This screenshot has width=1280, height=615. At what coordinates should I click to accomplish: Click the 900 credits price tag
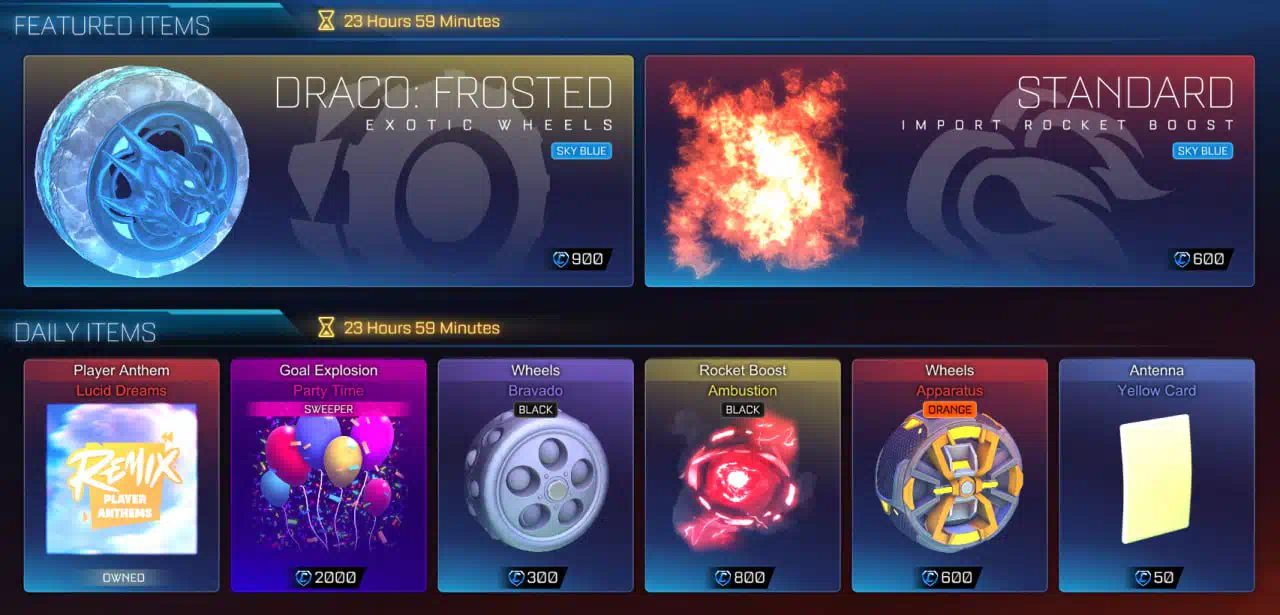[580, 260]
